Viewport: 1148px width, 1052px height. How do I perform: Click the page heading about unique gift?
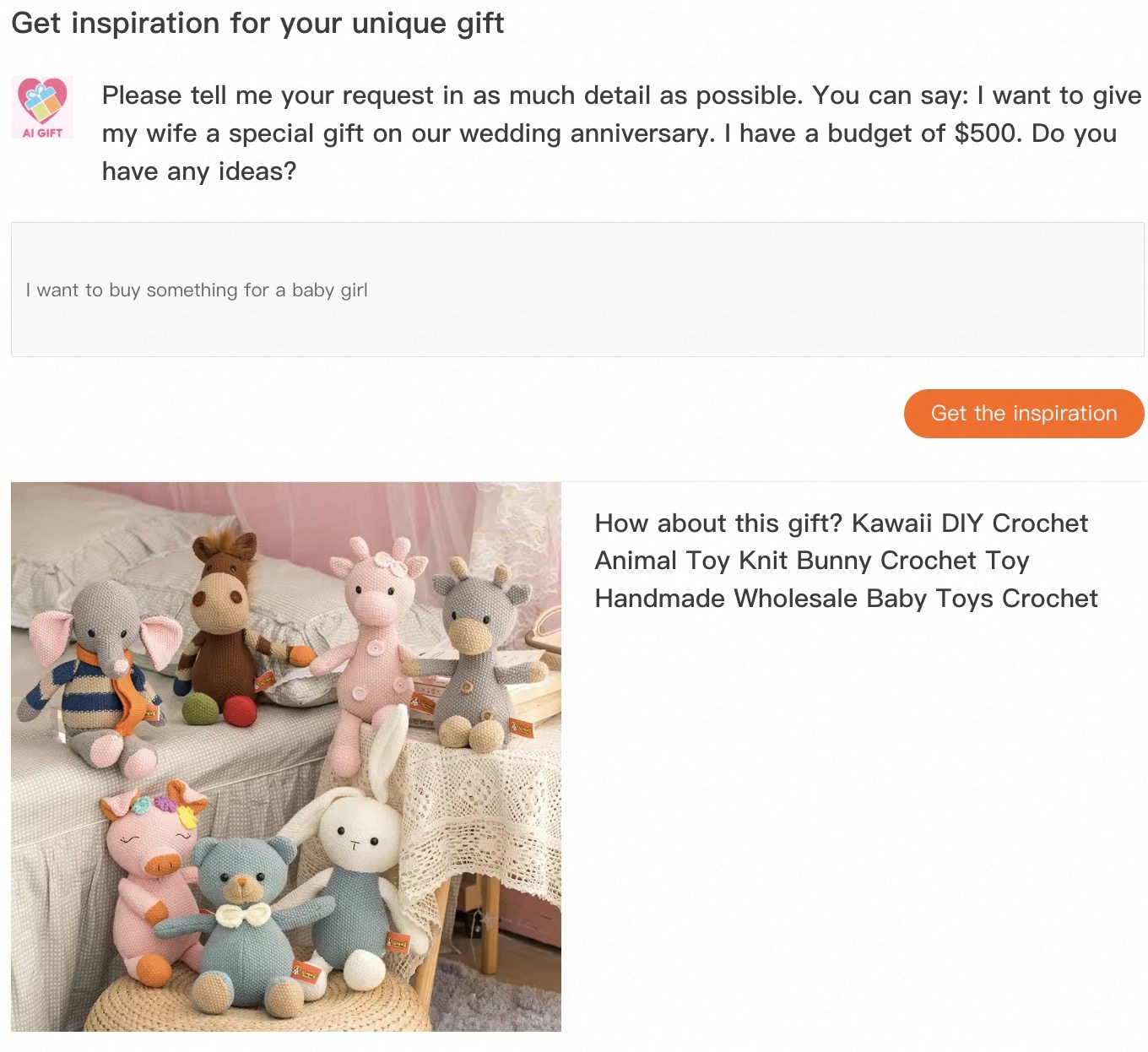(257, 23)
